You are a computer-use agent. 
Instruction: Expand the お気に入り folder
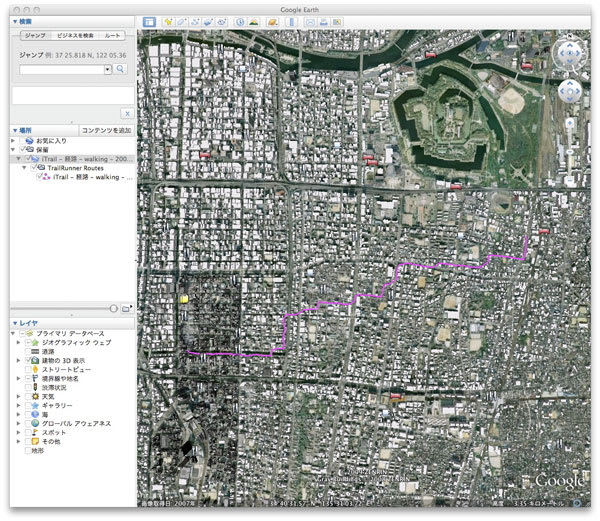coord(13,141)
